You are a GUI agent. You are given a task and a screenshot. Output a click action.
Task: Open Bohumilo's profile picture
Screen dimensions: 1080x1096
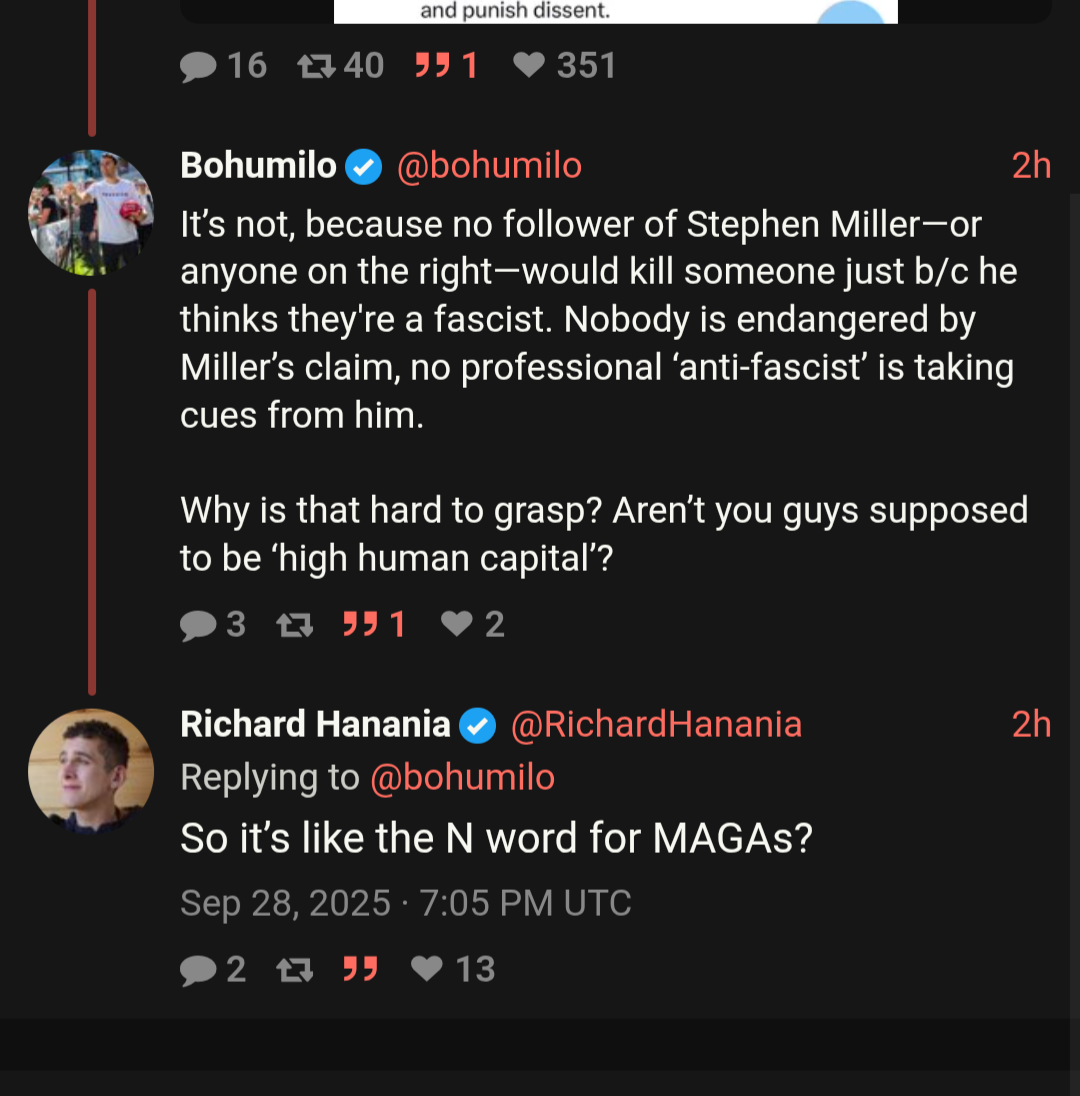[x=91, y=212]
